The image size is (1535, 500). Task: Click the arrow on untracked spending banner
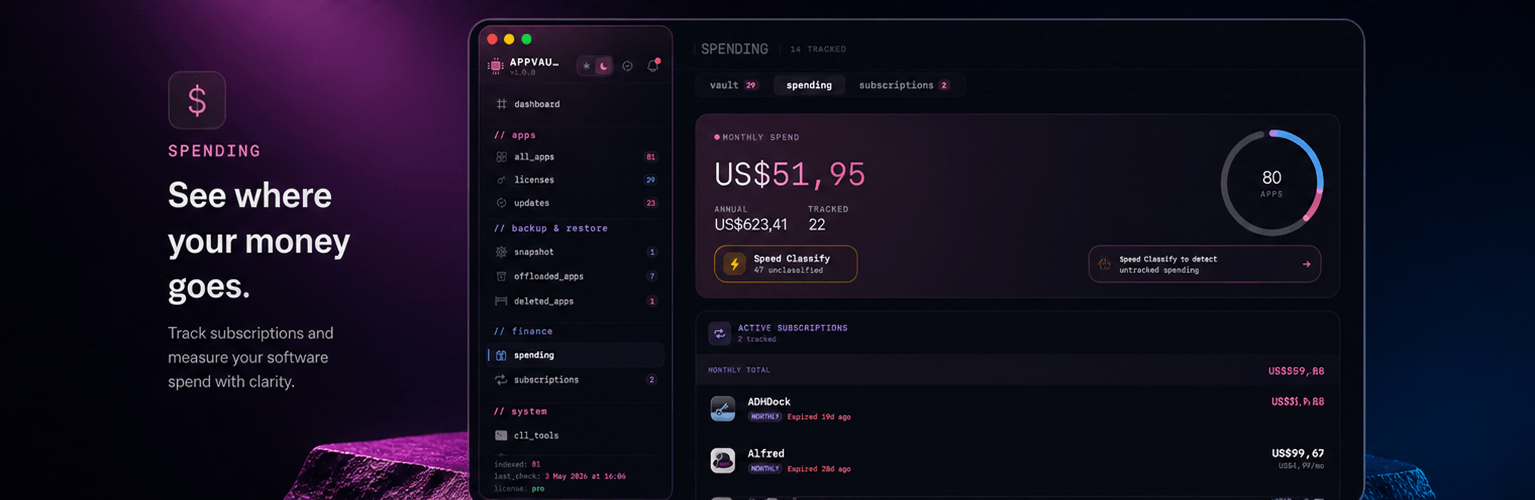click(1306, 265)
